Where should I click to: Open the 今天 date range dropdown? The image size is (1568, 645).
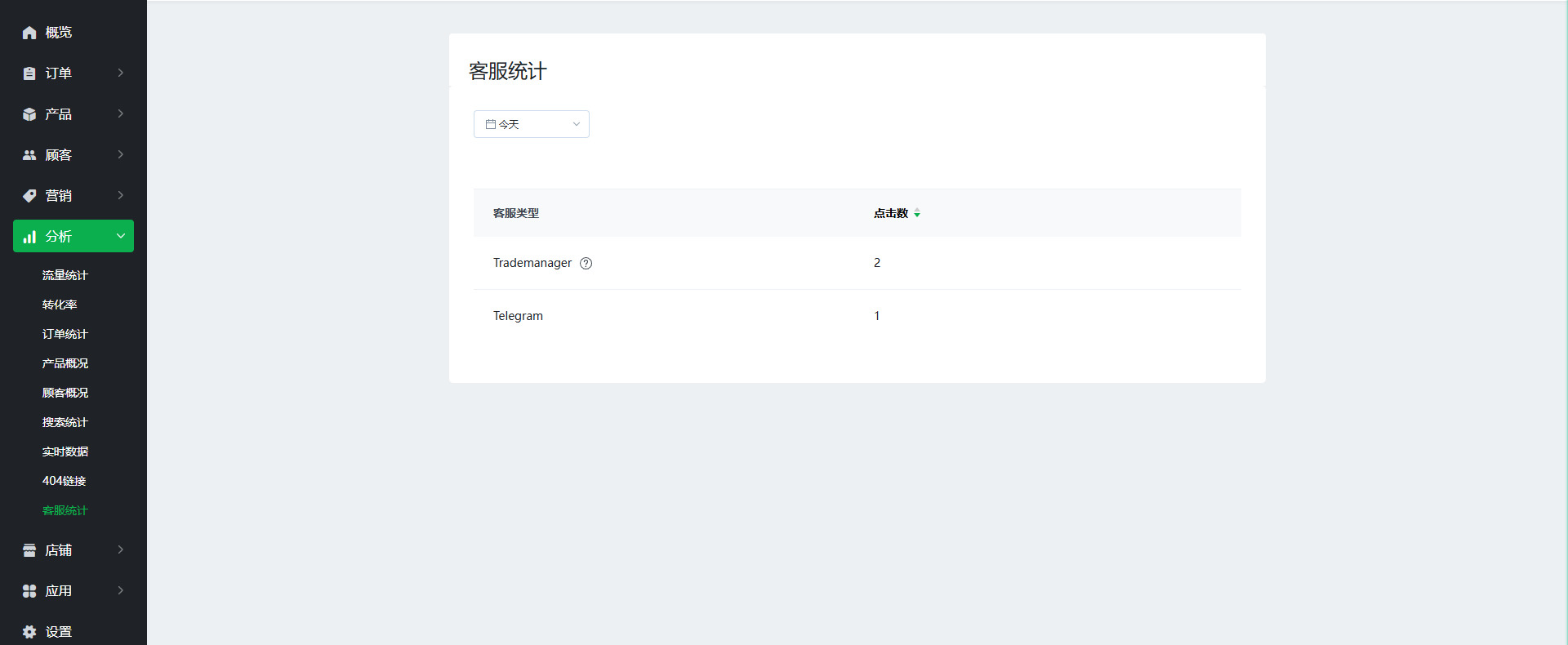click(531, 124)
